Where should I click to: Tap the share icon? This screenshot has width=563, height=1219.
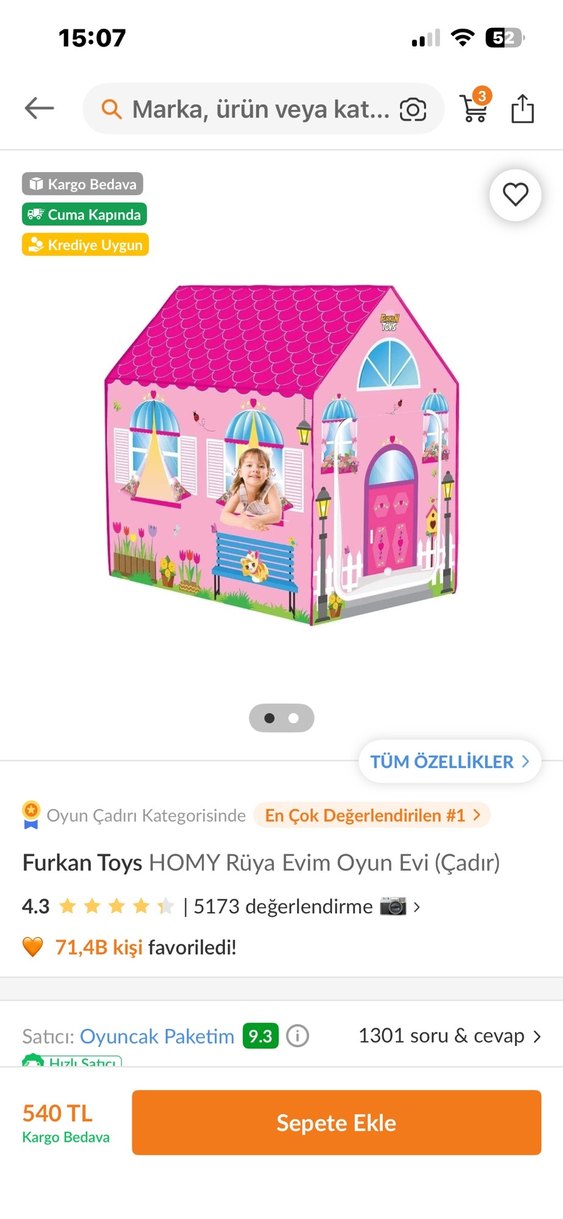pos(523,108)
